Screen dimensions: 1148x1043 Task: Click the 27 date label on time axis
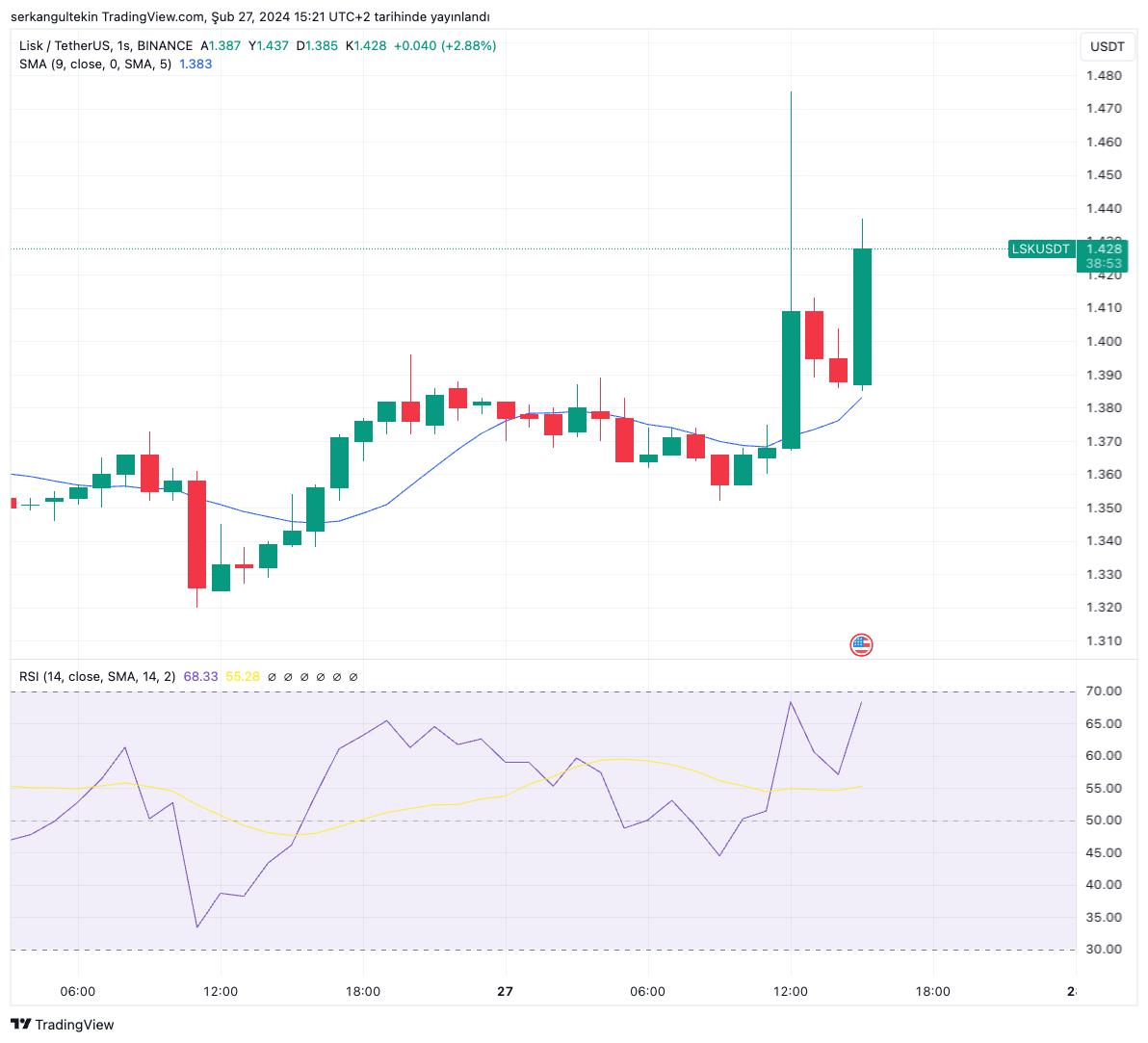[505, 992]
